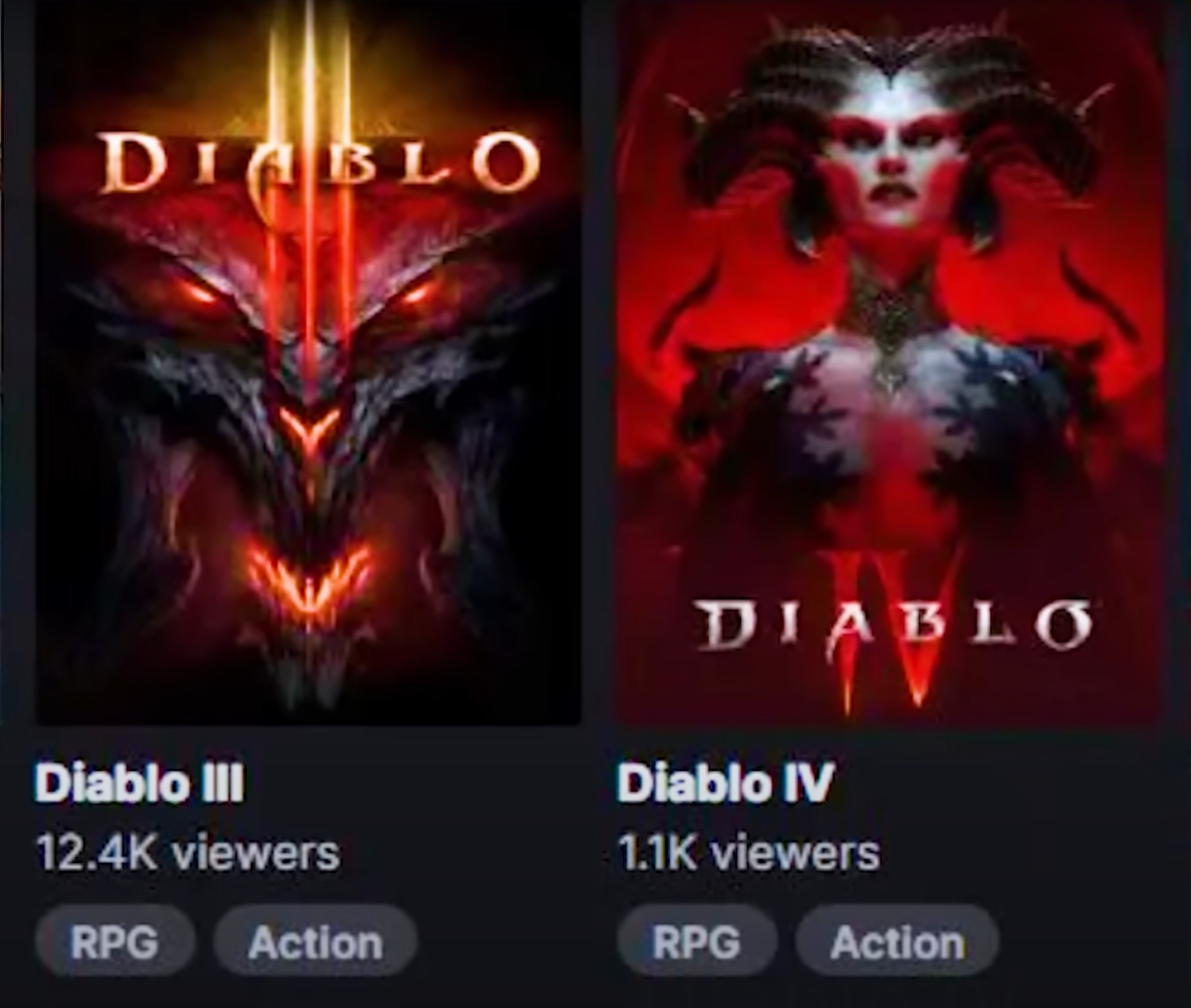
Task: Click the Diablo IV title link
Action: (726, 783)
